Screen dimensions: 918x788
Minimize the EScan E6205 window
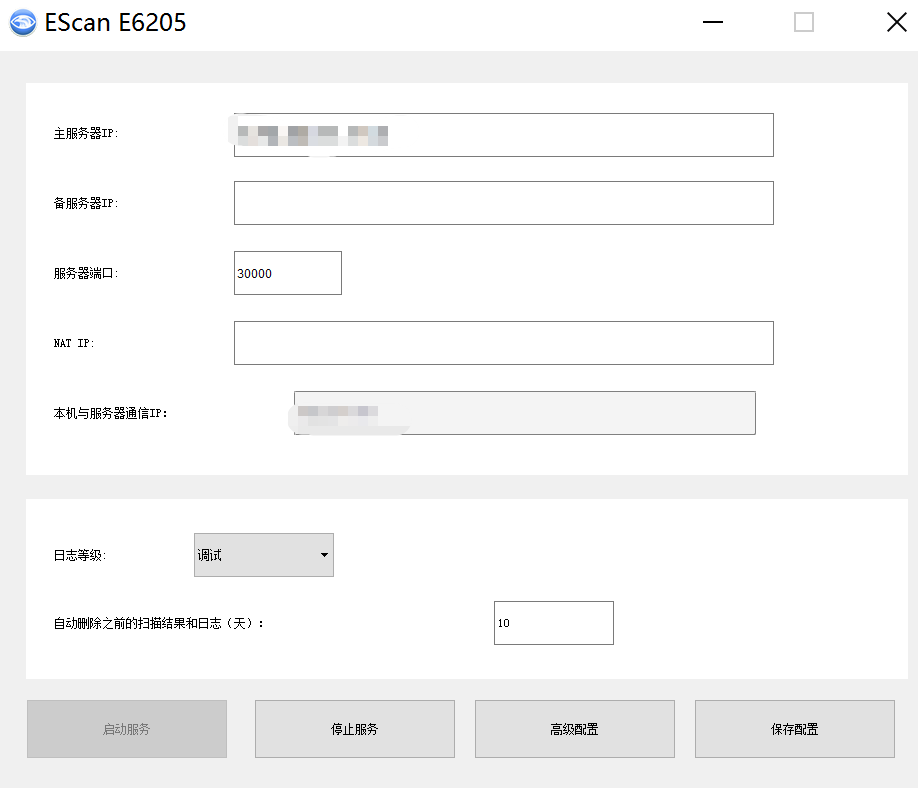[x=713, y=22]
